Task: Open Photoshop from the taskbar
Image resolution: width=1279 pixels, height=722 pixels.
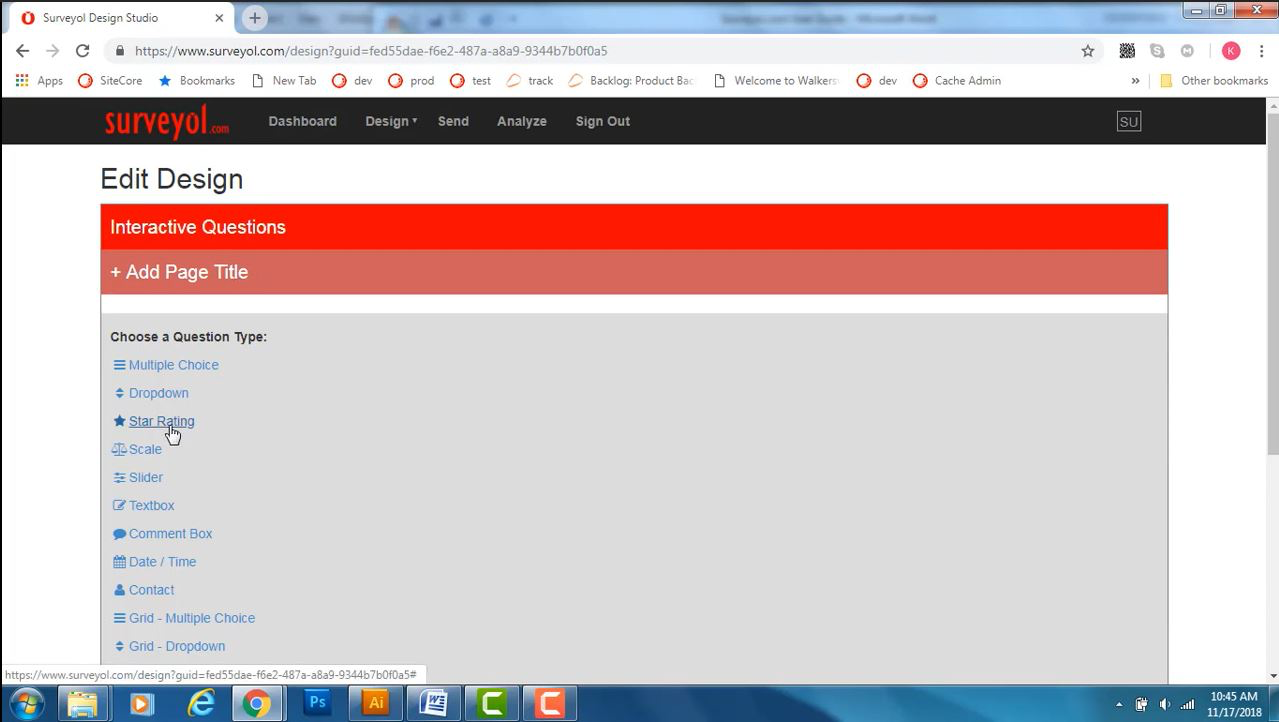Action: (x=317, y=703)
